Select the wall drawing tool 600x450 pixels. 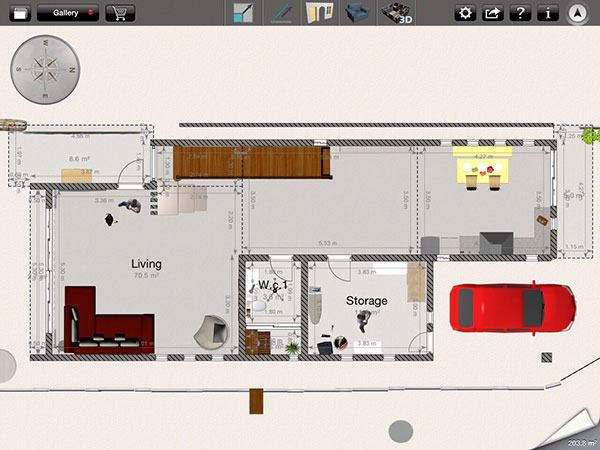coord(281,13)
